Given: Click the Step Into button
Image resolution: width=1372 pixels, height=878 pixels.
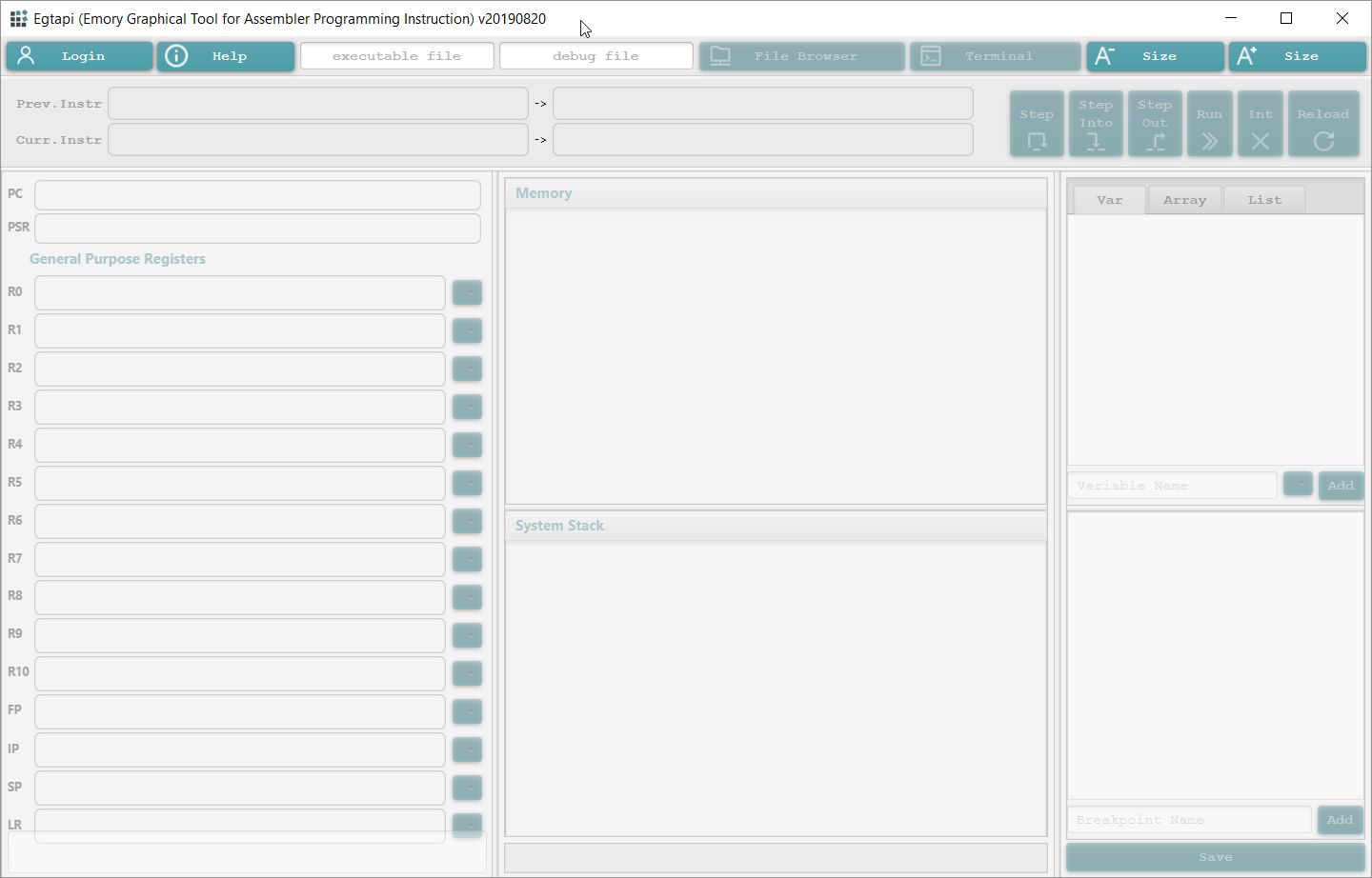Looking at the screenshot, I should point(1096,124).
